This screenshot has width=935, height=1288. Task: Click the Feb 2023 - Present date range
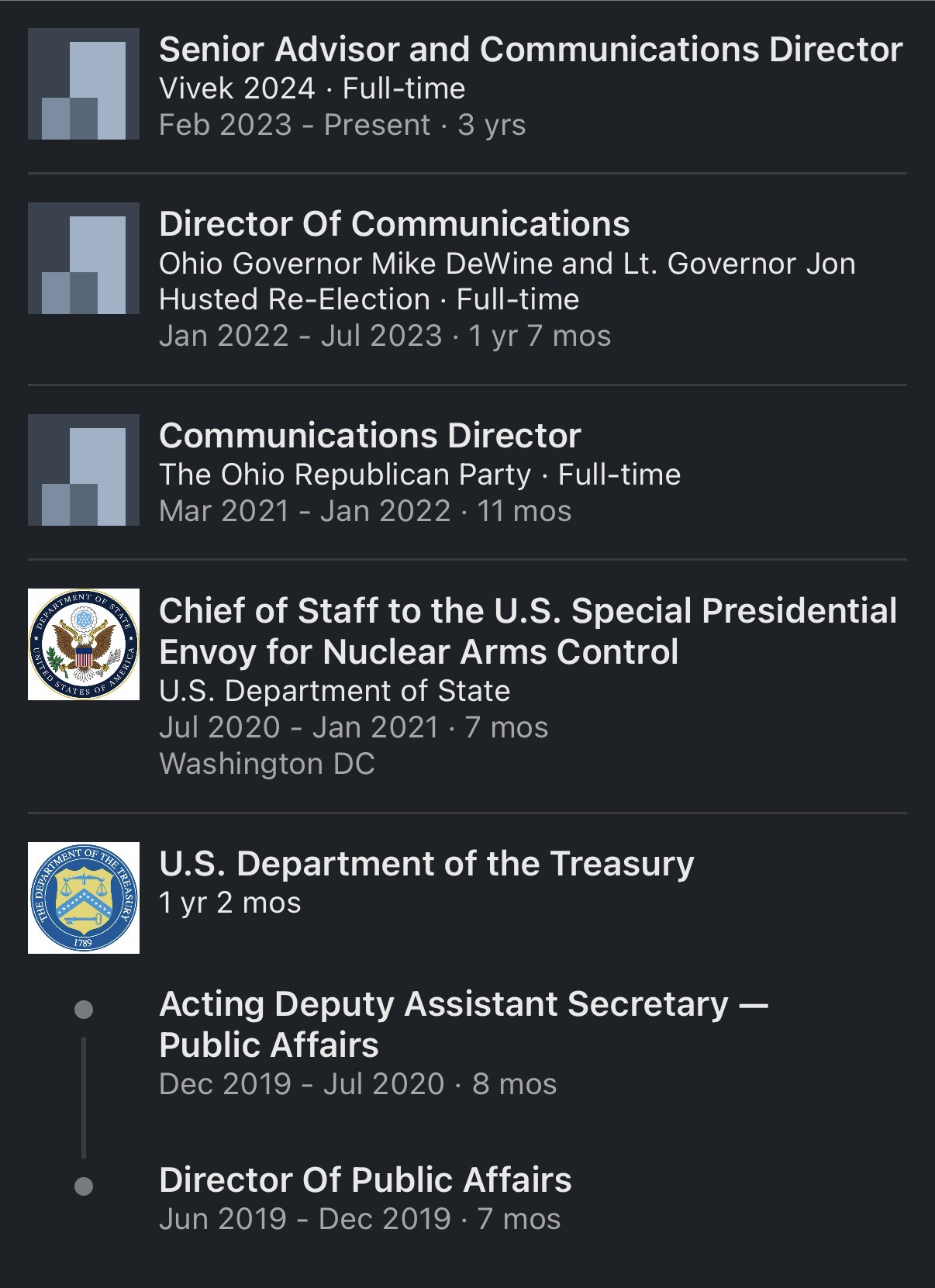[x=295, y=125]
